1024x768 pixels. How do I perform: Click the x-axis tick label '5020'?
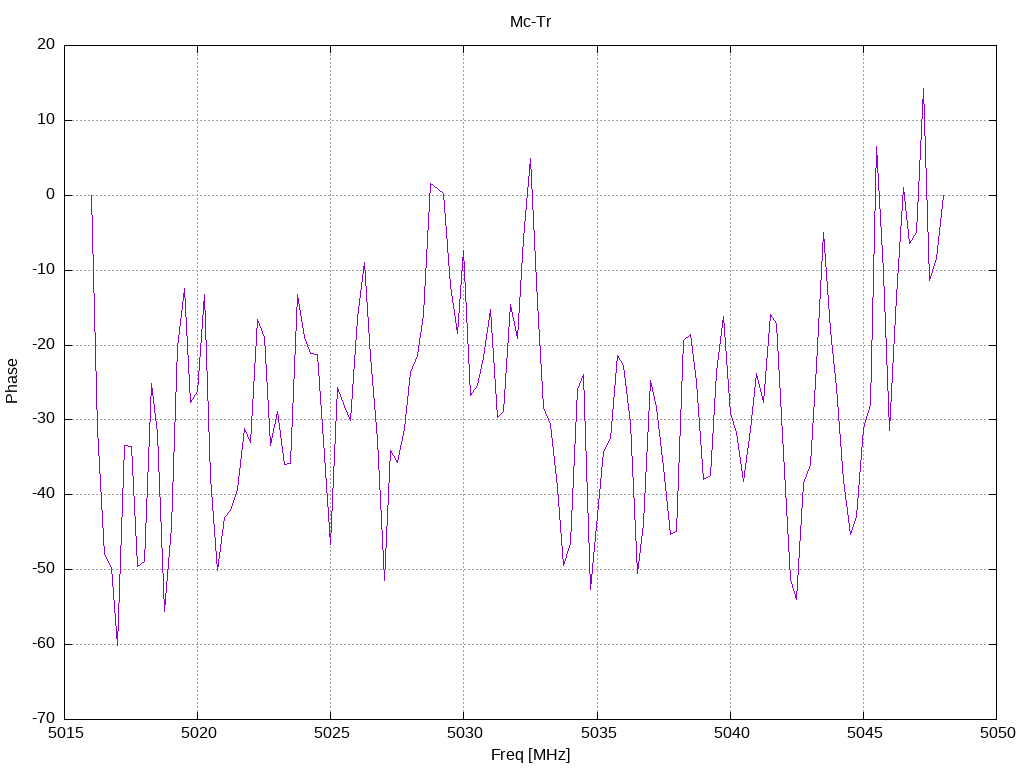pyautogui.click(x=198, y=733)
